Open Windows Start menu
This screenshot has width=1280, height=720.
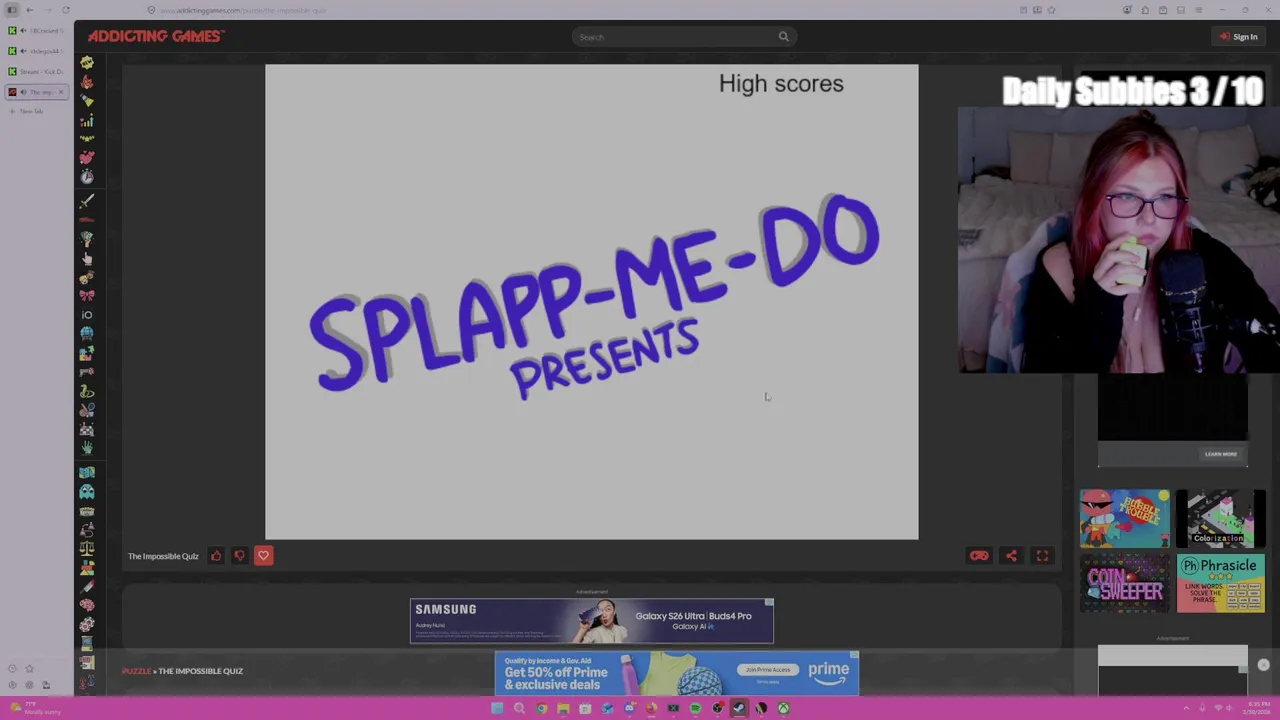[x=497, y=708]
